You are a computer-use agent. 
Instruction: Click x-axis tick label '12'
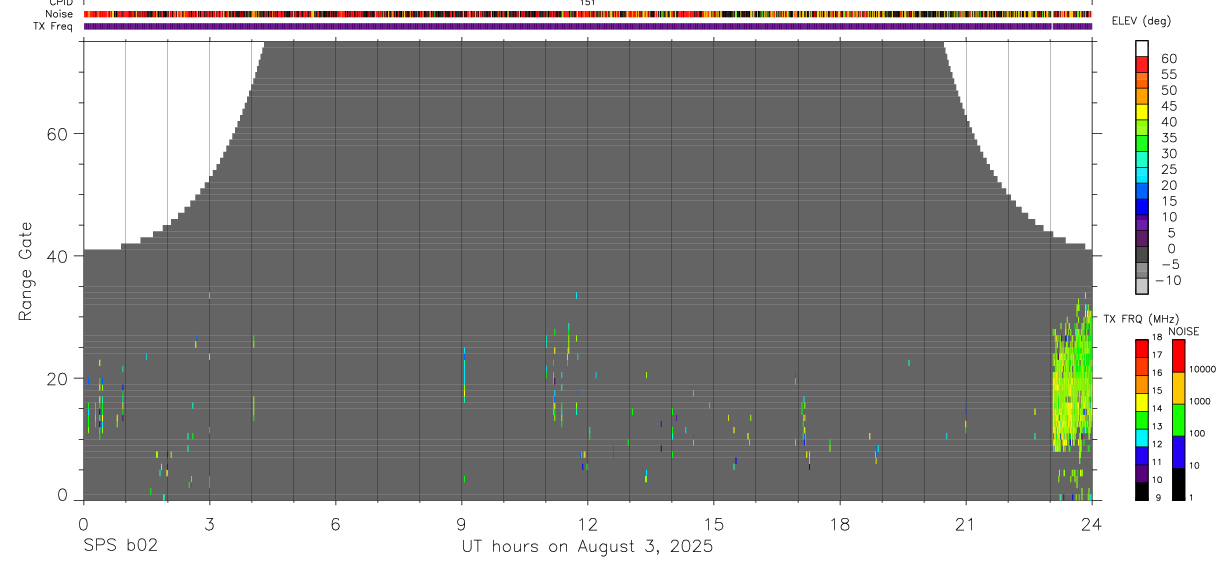(x=588, y=525)
